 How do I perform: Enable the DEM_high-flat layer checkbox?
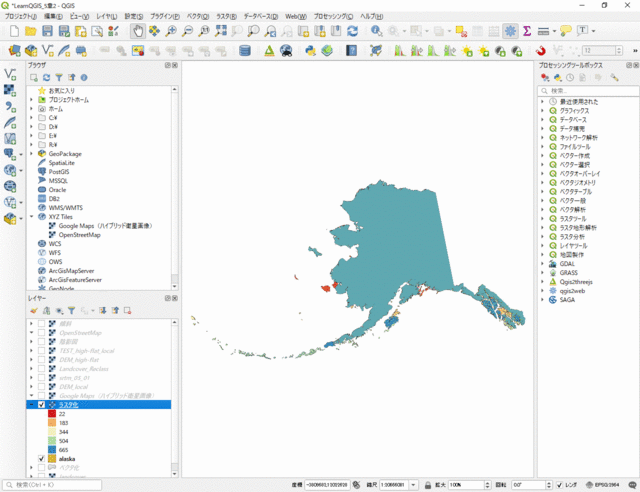coord(42,360)
